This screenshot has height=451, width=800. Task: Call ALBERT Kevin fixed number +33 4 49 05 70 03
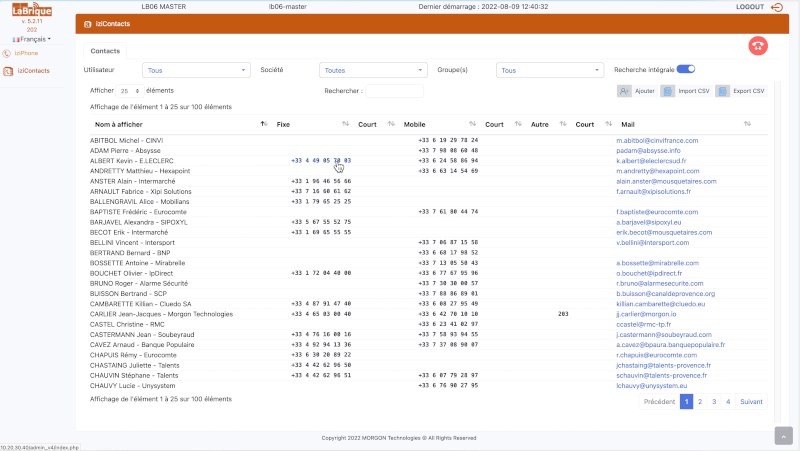click(321, 161)
